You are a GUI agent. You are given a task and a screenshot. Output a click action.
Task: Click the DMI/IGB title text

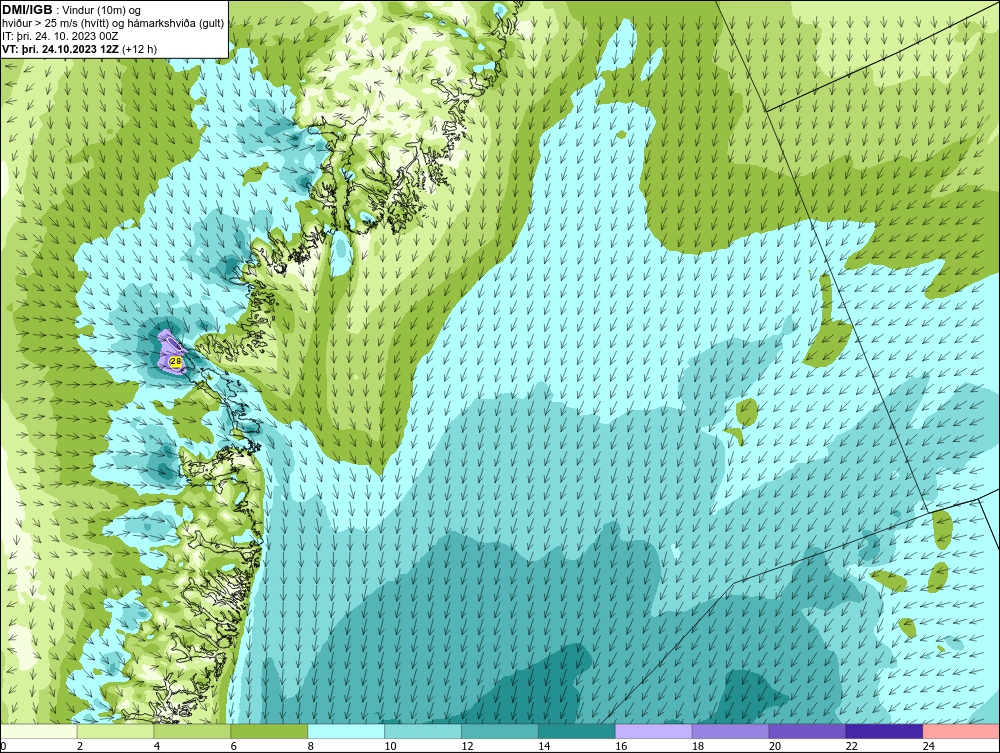click(x=27, y=10)
